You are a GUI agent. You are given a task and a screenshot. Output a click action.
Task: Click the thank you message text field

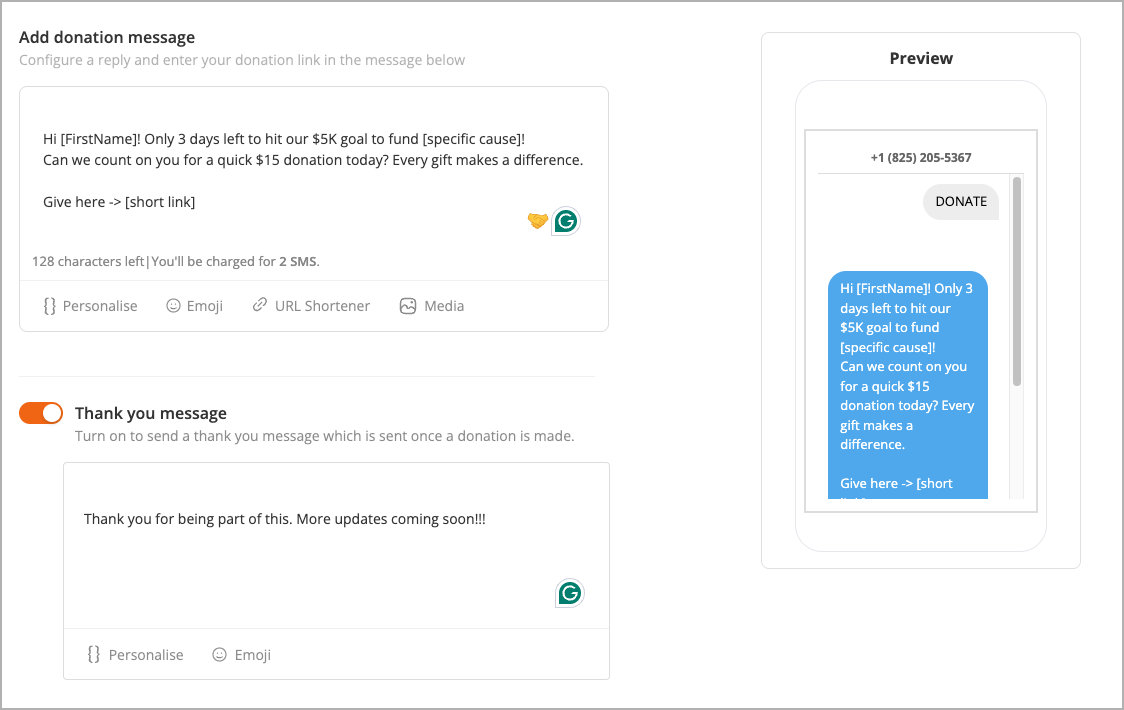tap(335, 545)
